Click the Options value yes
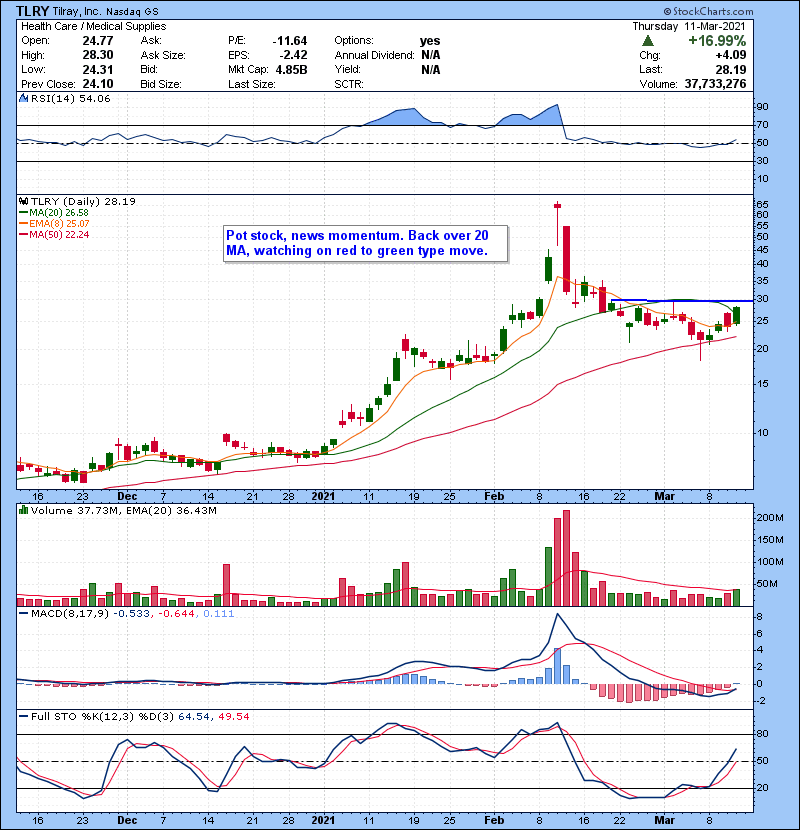800x830 pixels. click(x=430, y=41)
